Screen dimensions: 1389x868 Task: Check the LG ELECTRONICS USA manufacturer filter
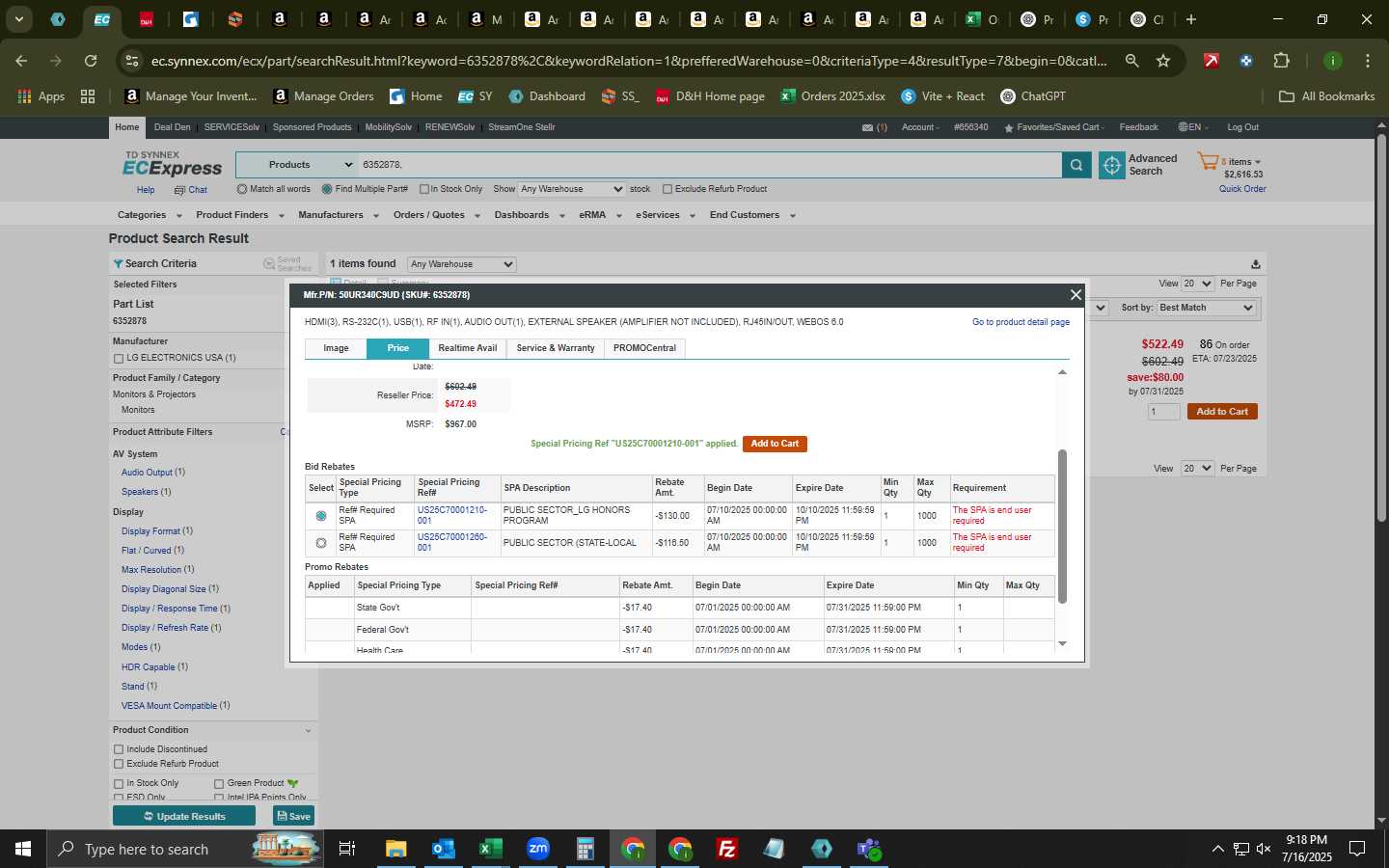pos(119,359)
